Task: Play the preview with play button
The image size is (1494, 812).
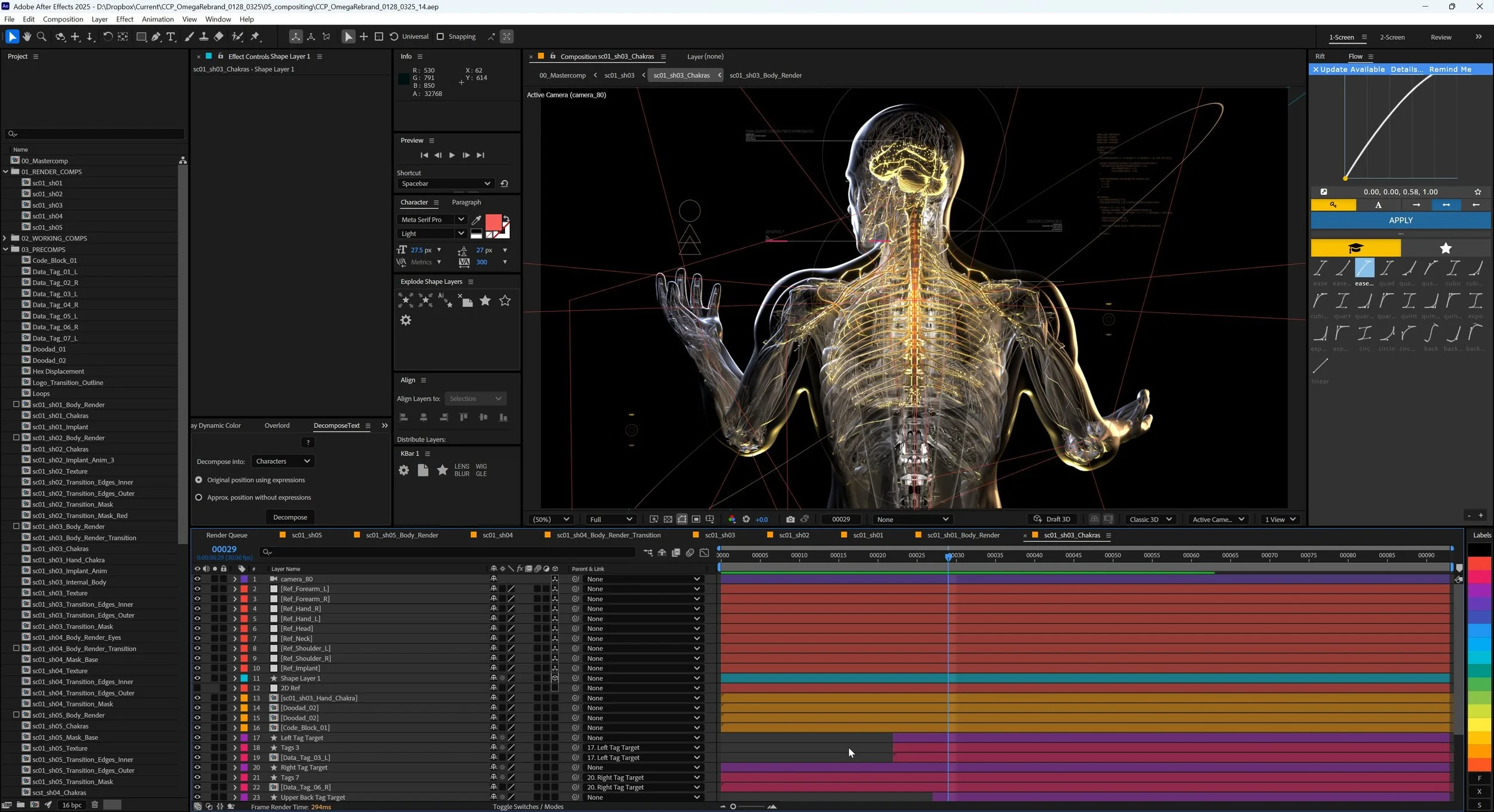Action: (x=452, y=155)
